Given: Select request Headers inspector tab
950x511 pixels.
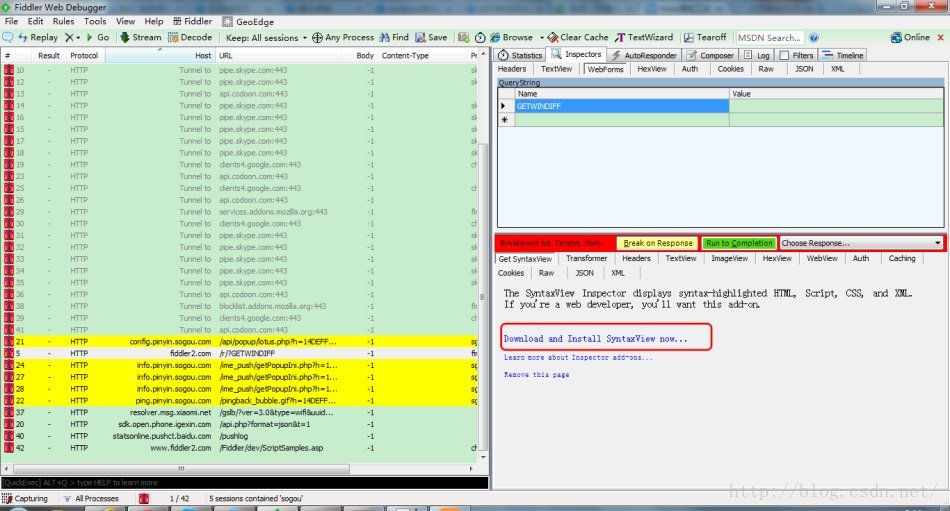Looking at the screenshot, I should click(512, 69).
